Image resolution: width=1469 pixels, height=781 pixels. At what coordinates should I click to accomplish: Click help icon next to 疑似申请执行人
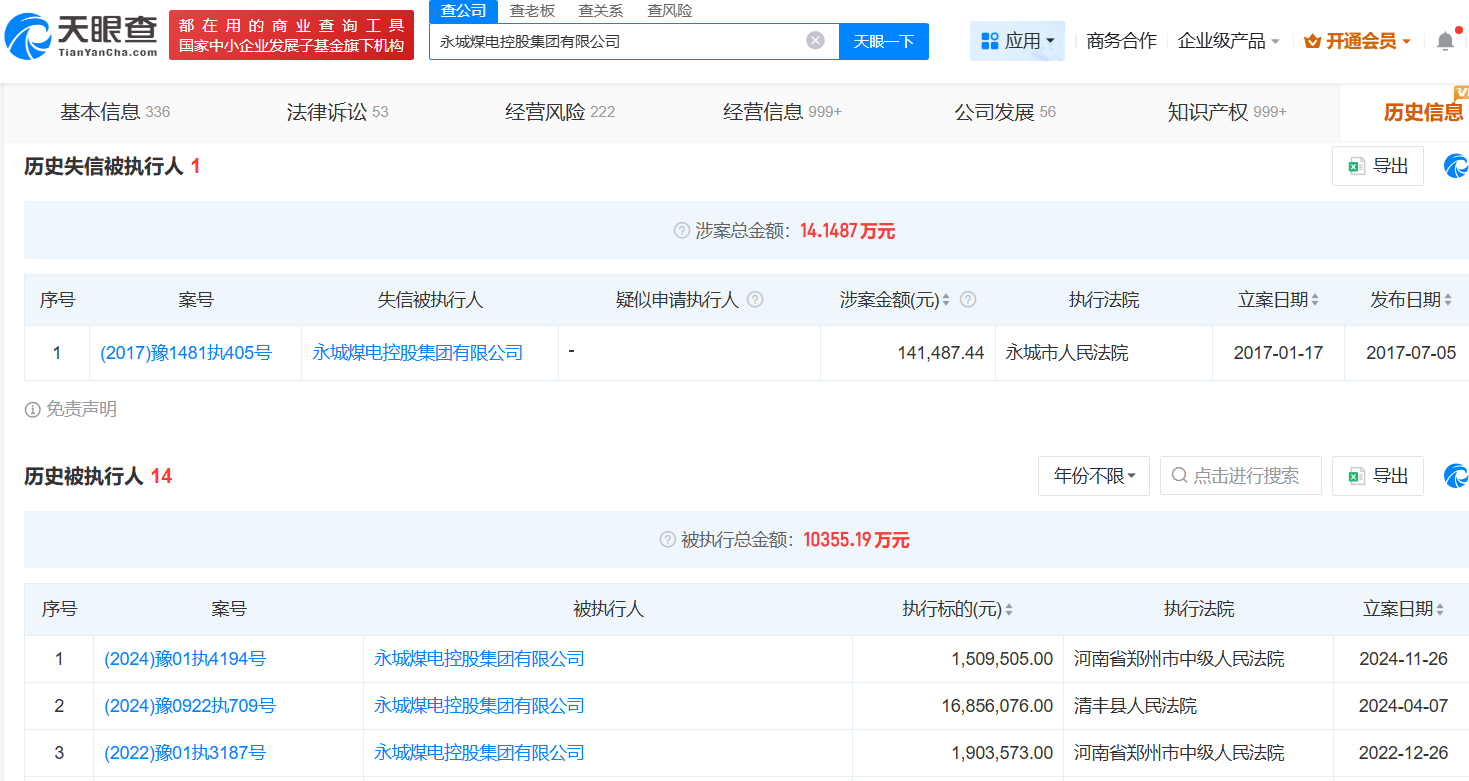tap(755, 300)
